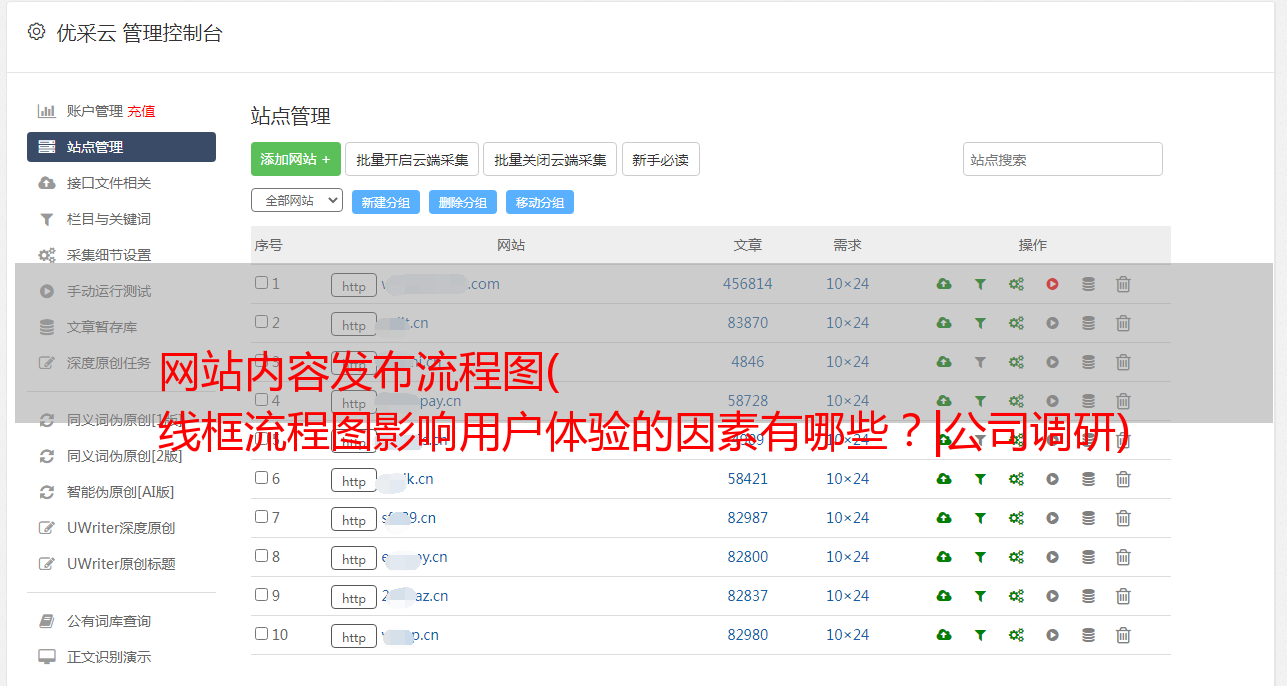Click the red run-test play icon in row 1

click(1052, 284)
